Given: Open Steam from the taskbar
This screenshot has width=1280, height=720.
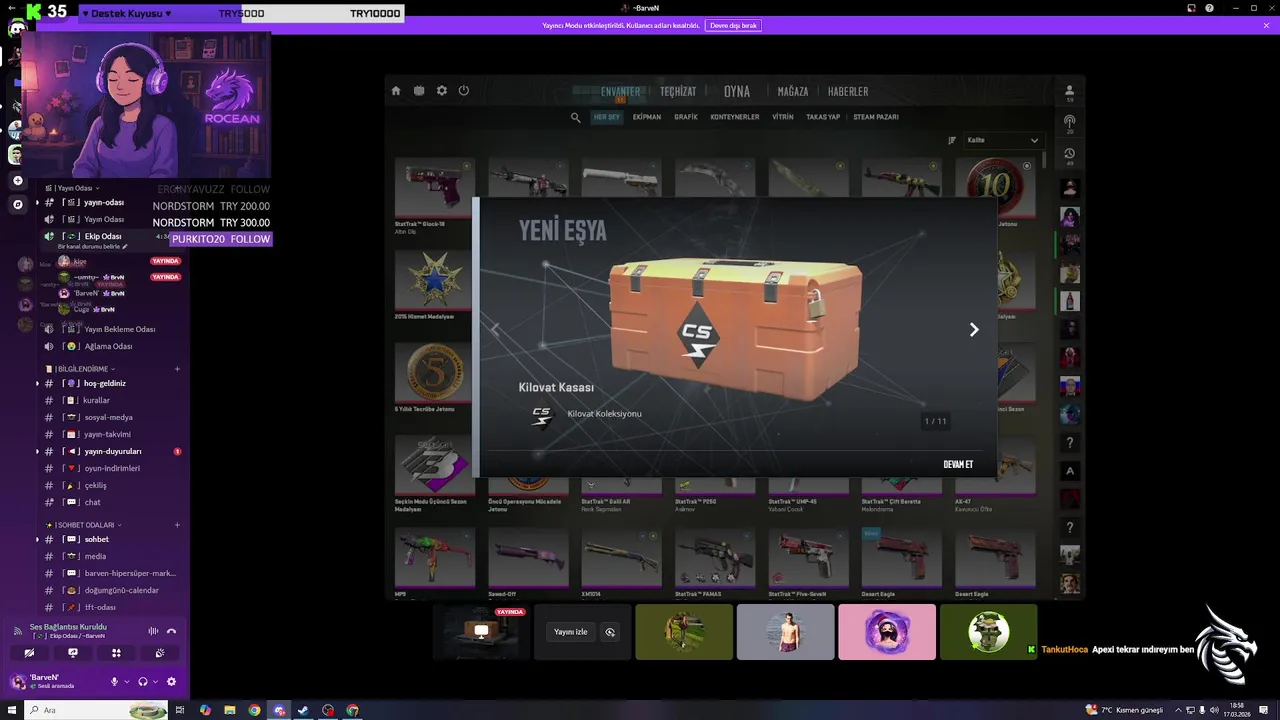Looking at the screenshot, I should pos(303,710).
